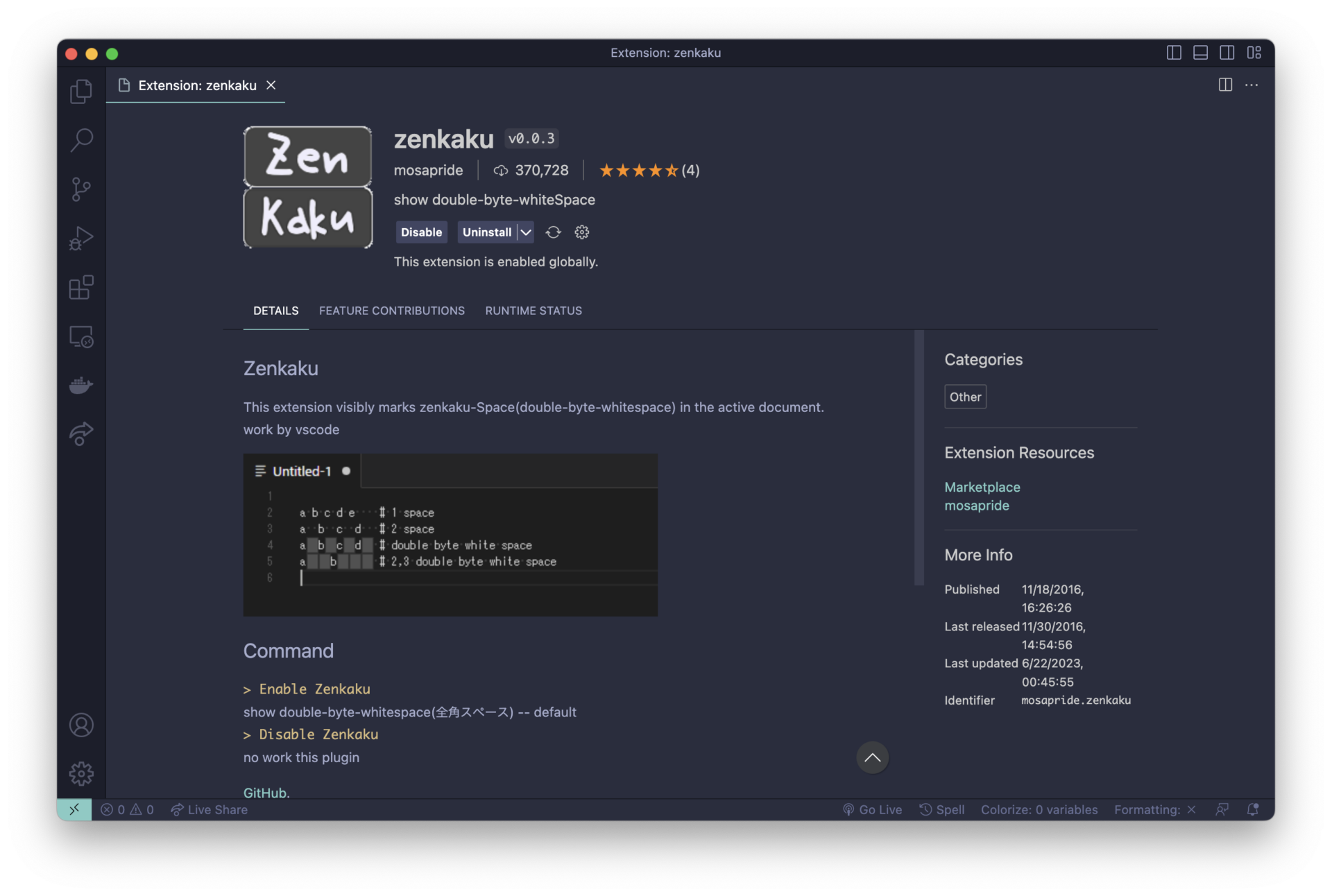Viewport: 1332px width, 896px height.
Task: Open the Docker view
Action: (x=81, y=385)
